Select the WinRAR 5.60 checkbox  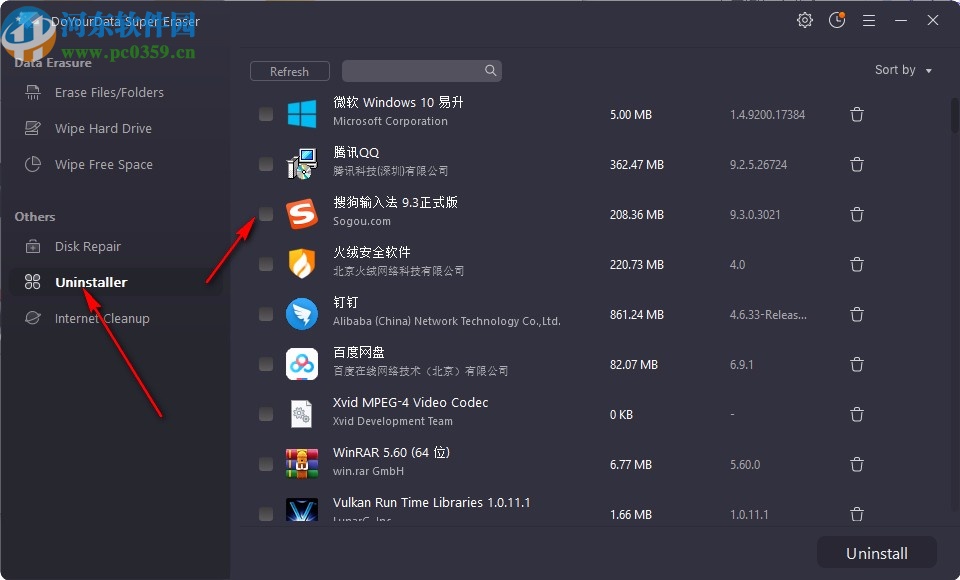(x=266, y=464)
